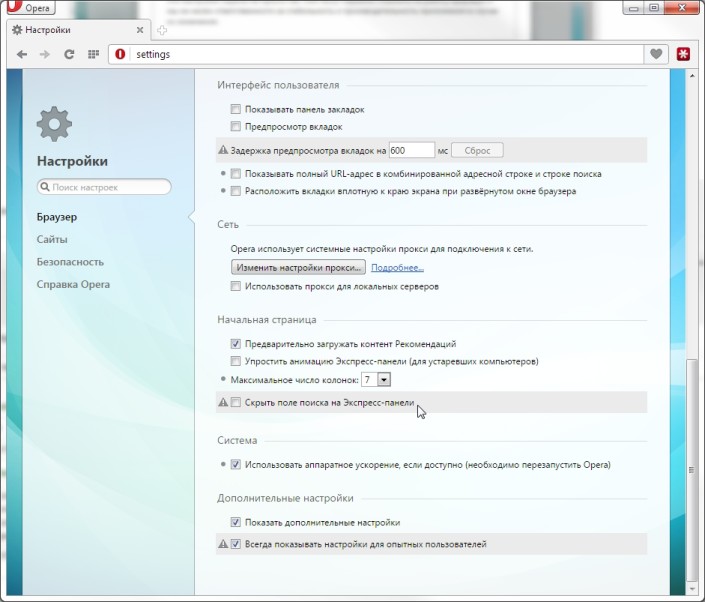Click the Начальная страница heading

[267, 320]
